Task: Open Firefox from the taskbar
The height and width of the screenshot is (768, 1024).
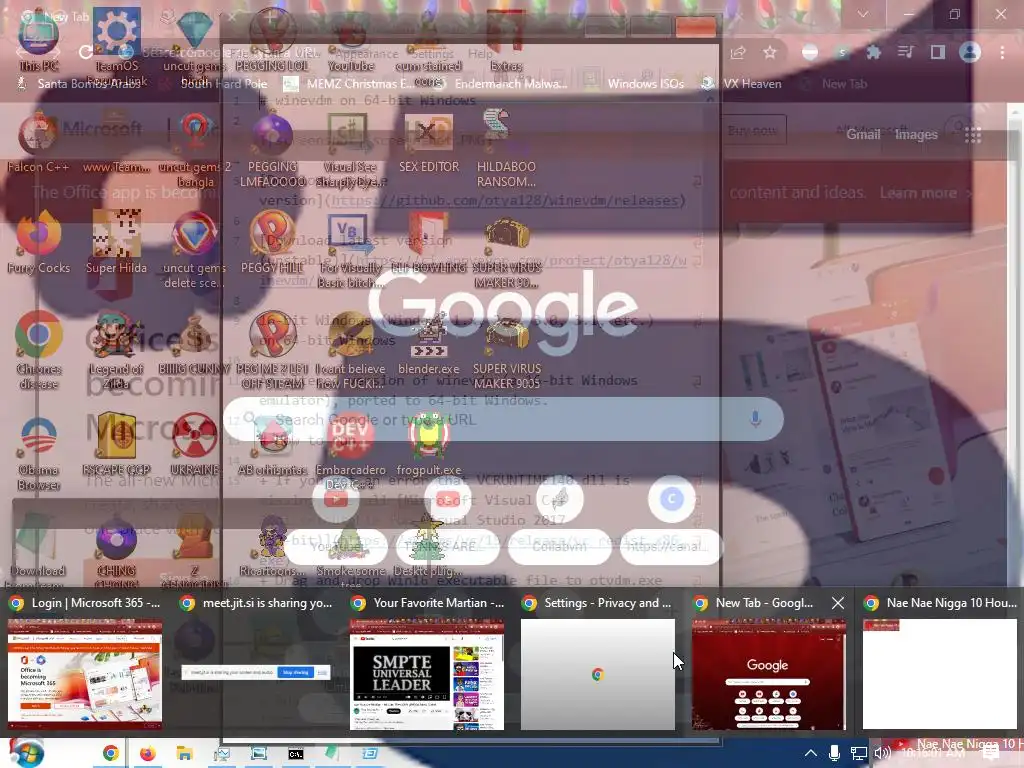Action: pos(148,753)
